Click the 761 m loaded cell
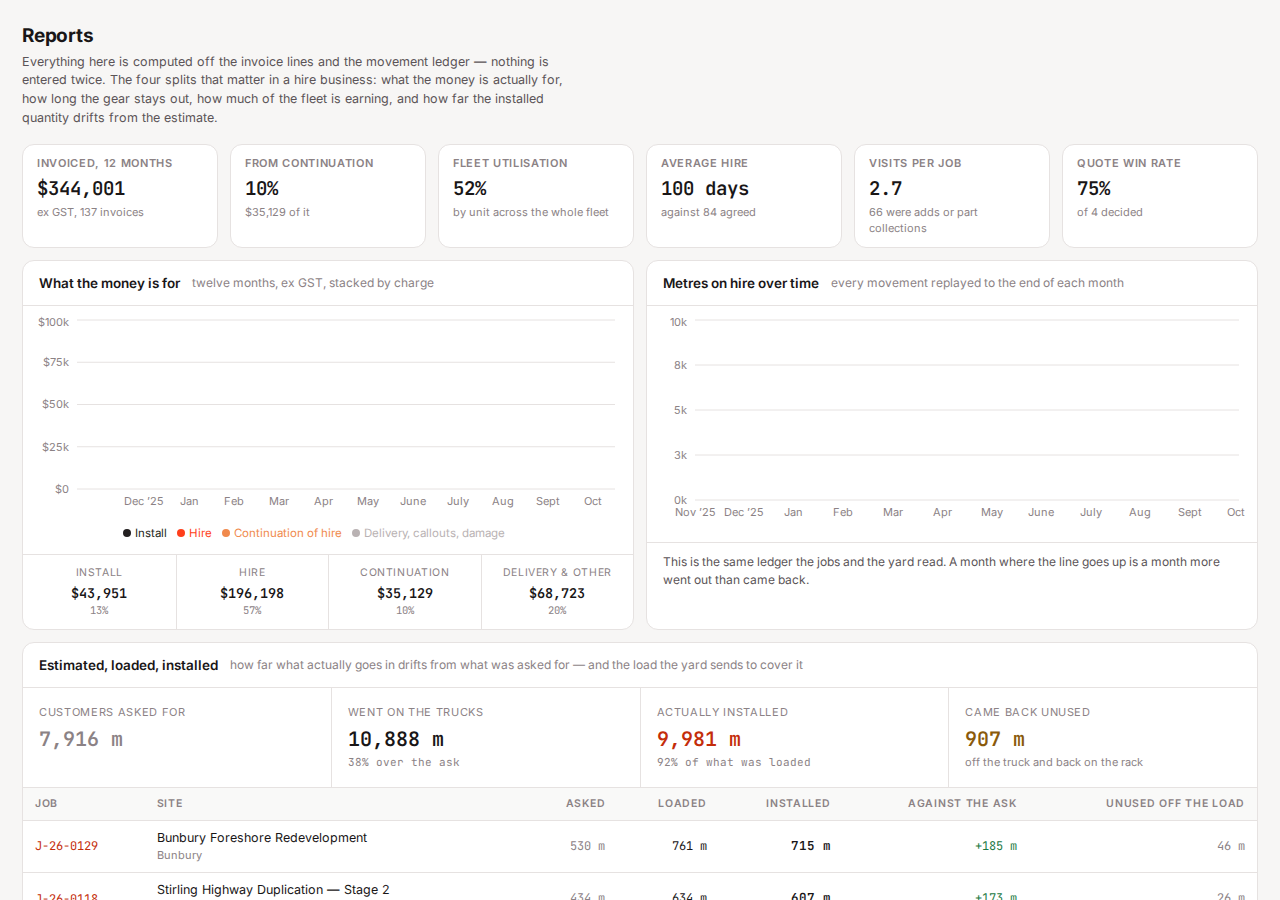The image size is (1280, 900). [x=689, y=846]
